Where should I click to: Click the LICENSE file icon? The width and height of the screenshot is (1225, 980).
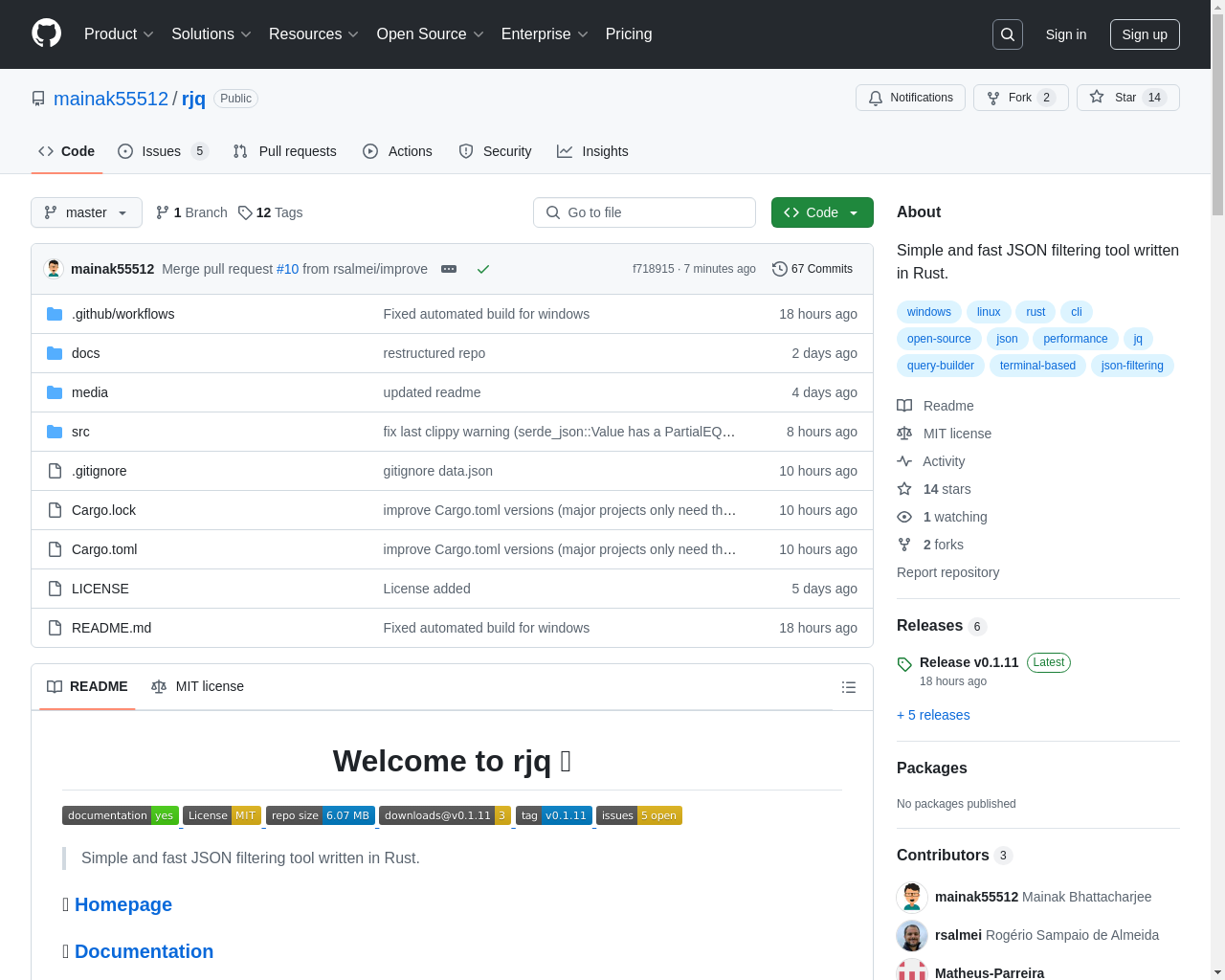55,589
